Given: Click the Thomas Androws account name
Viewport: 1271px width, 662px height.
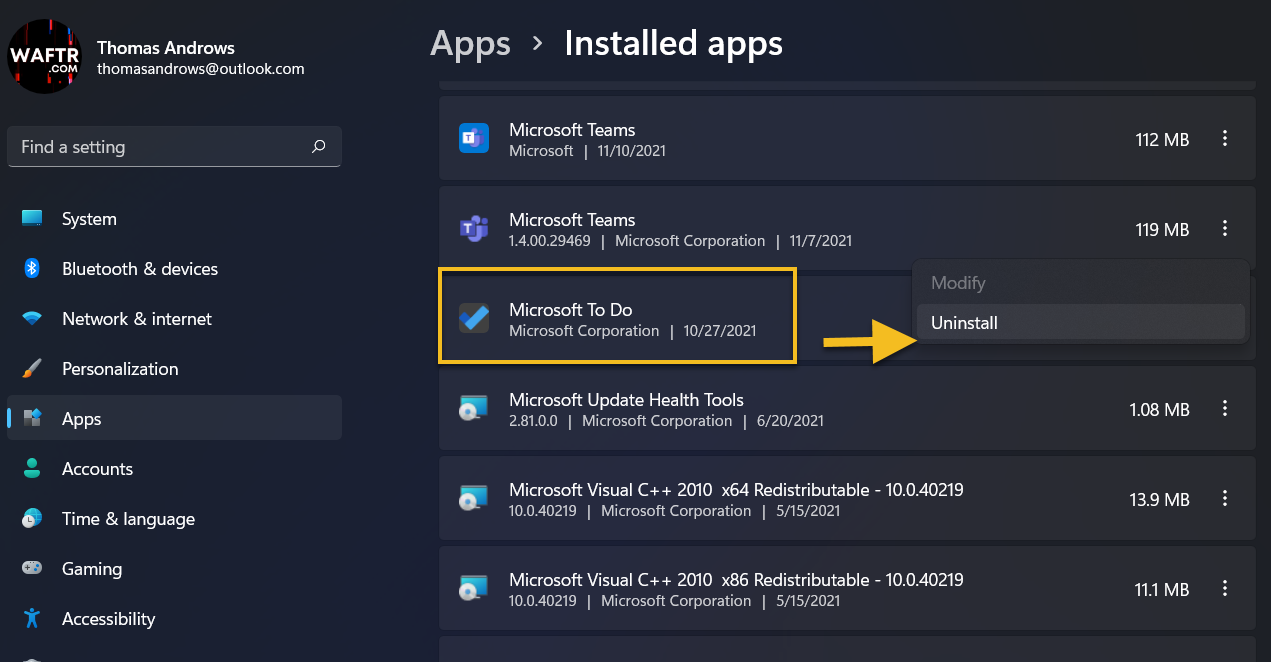Looking at the screenshot, I should coord(166,48).
